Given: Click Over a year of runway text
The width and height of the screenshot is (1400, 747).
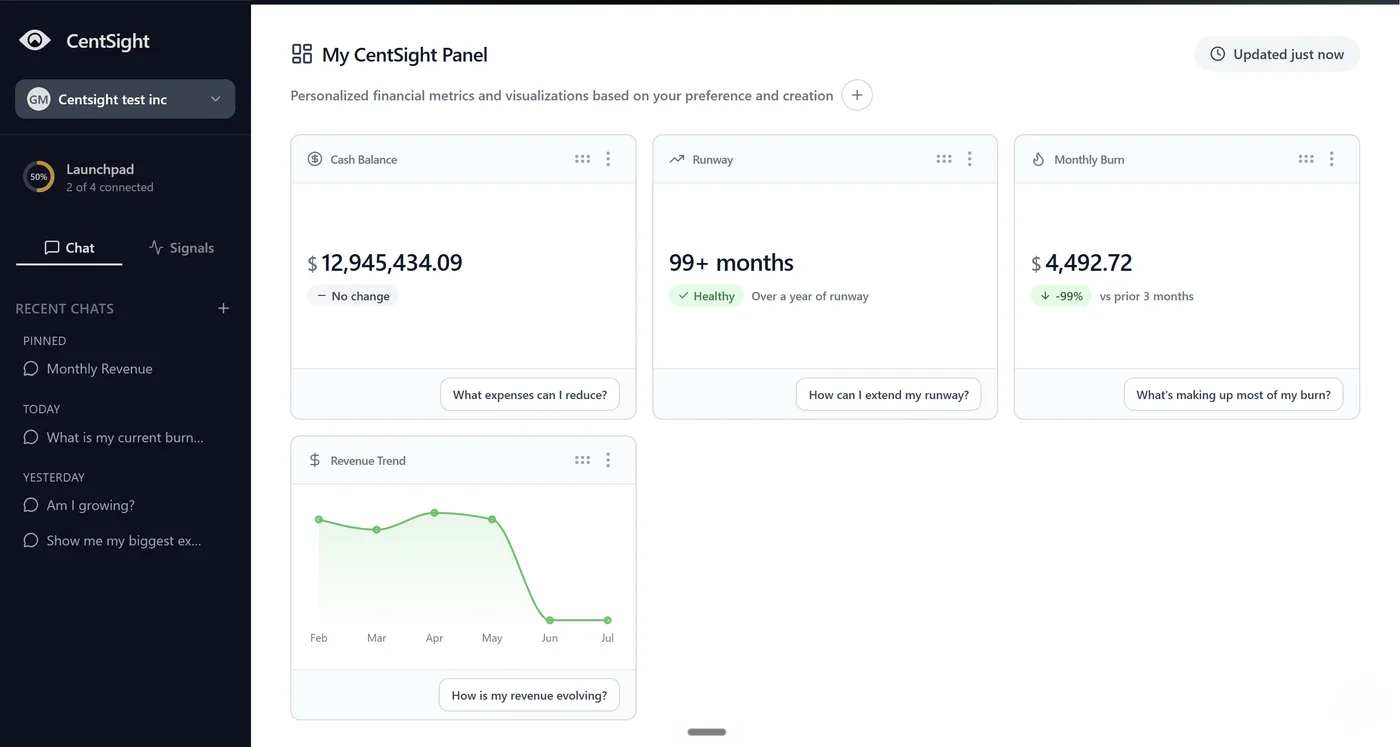Looking at the screenshot, I should (x=810, y=296).
